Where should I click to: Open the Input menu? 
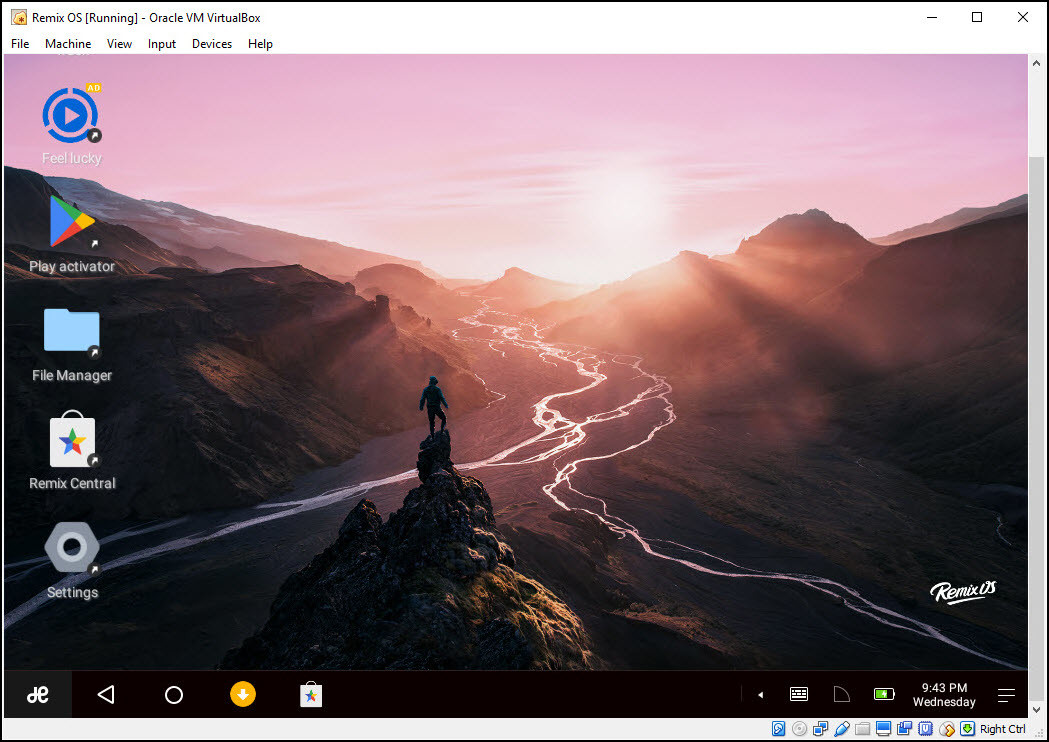pos(161,43)
